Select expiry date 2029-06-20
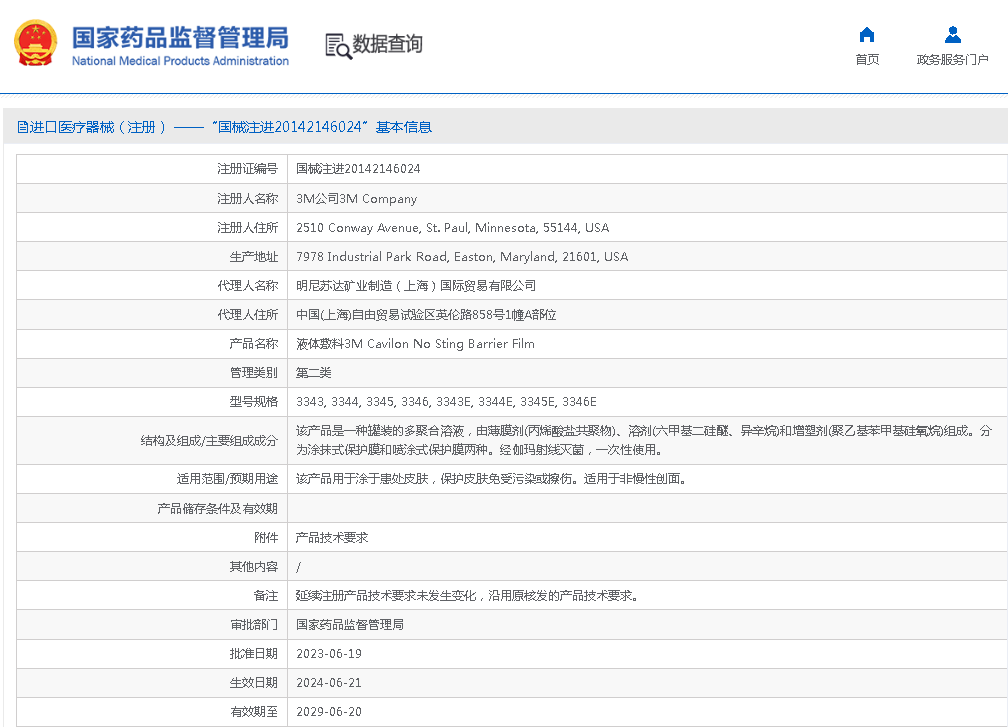Screen dimensions: 1008x727 pos(329,712)
